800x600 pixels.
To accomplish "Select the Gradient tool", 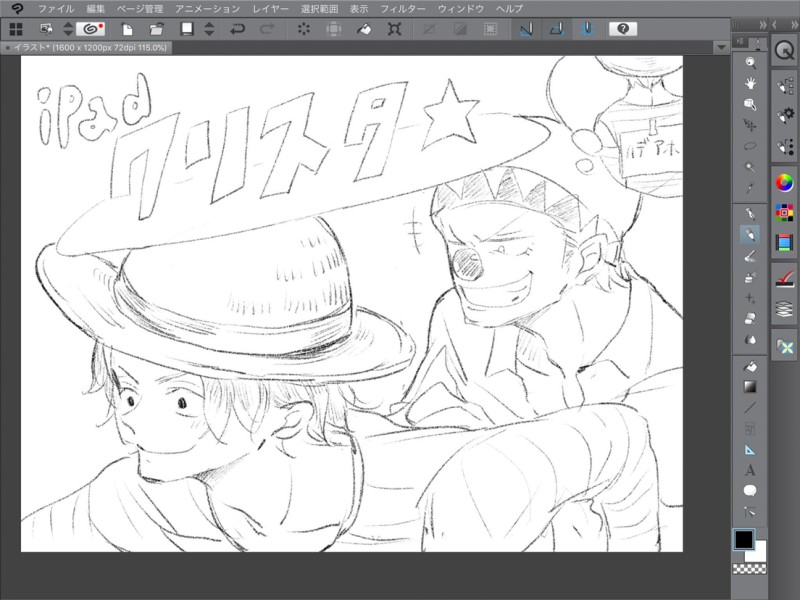I will click(x=750, y=386).
